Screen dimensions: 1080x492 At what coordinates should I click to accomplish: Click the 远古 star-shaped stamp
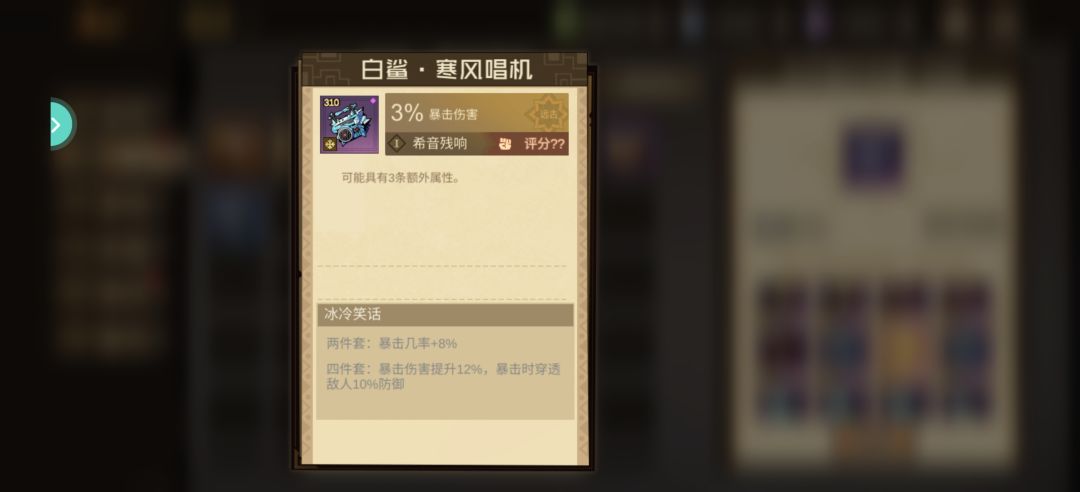coord(548,114)
